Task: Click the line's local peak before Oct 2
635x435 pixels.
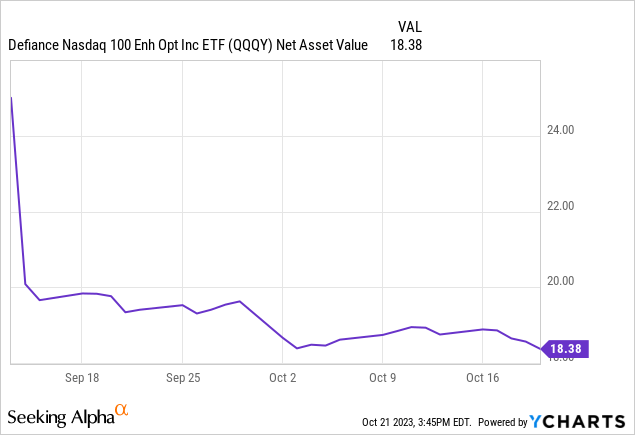Action: [240, 301]
